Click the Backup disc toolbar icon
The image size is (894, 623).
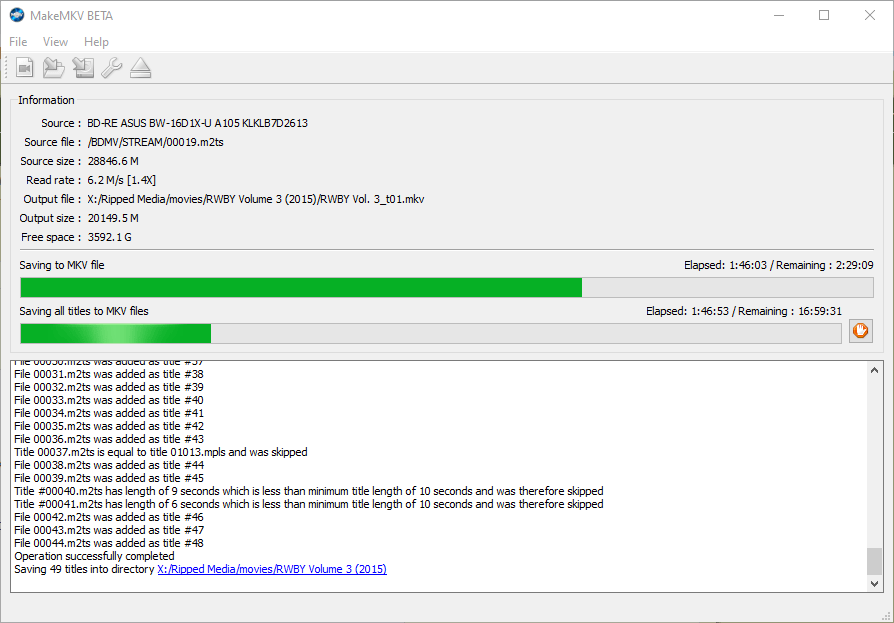tap(82, 67)
